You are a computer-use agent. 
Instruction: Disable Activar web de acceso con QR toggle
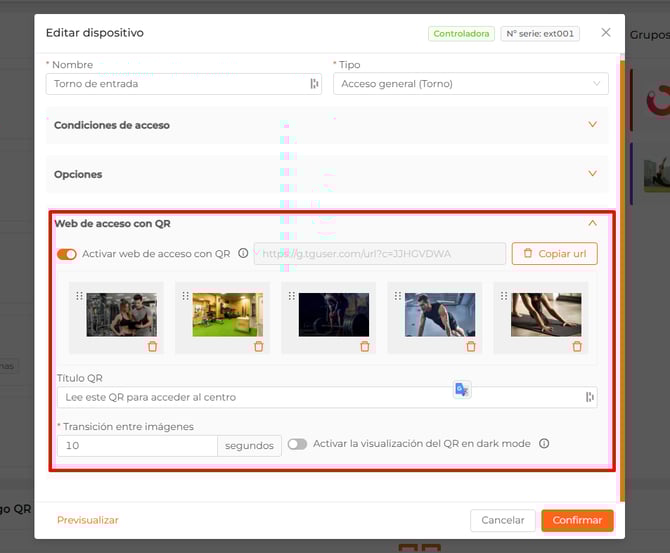coord(67,254)
